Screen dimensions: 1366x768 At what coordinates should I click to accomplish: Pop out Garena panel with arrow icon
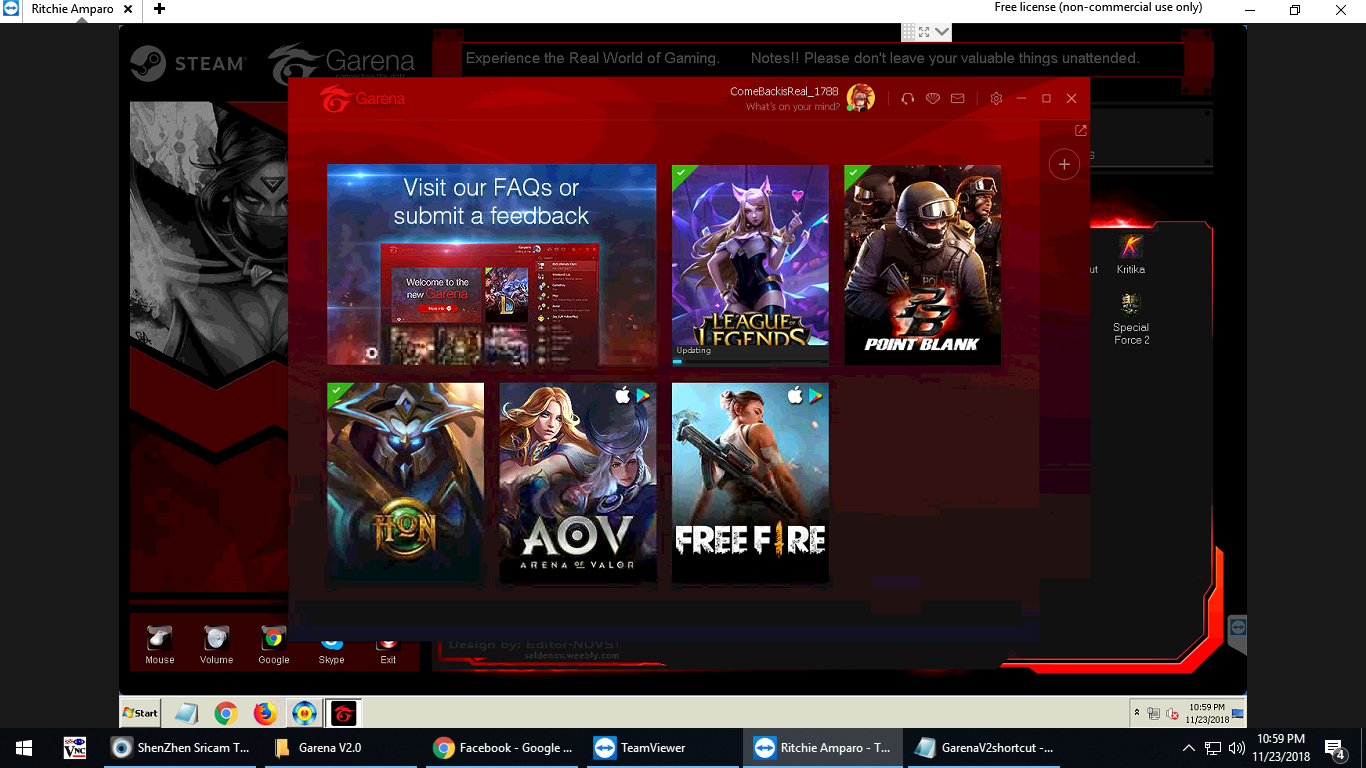1080,130
